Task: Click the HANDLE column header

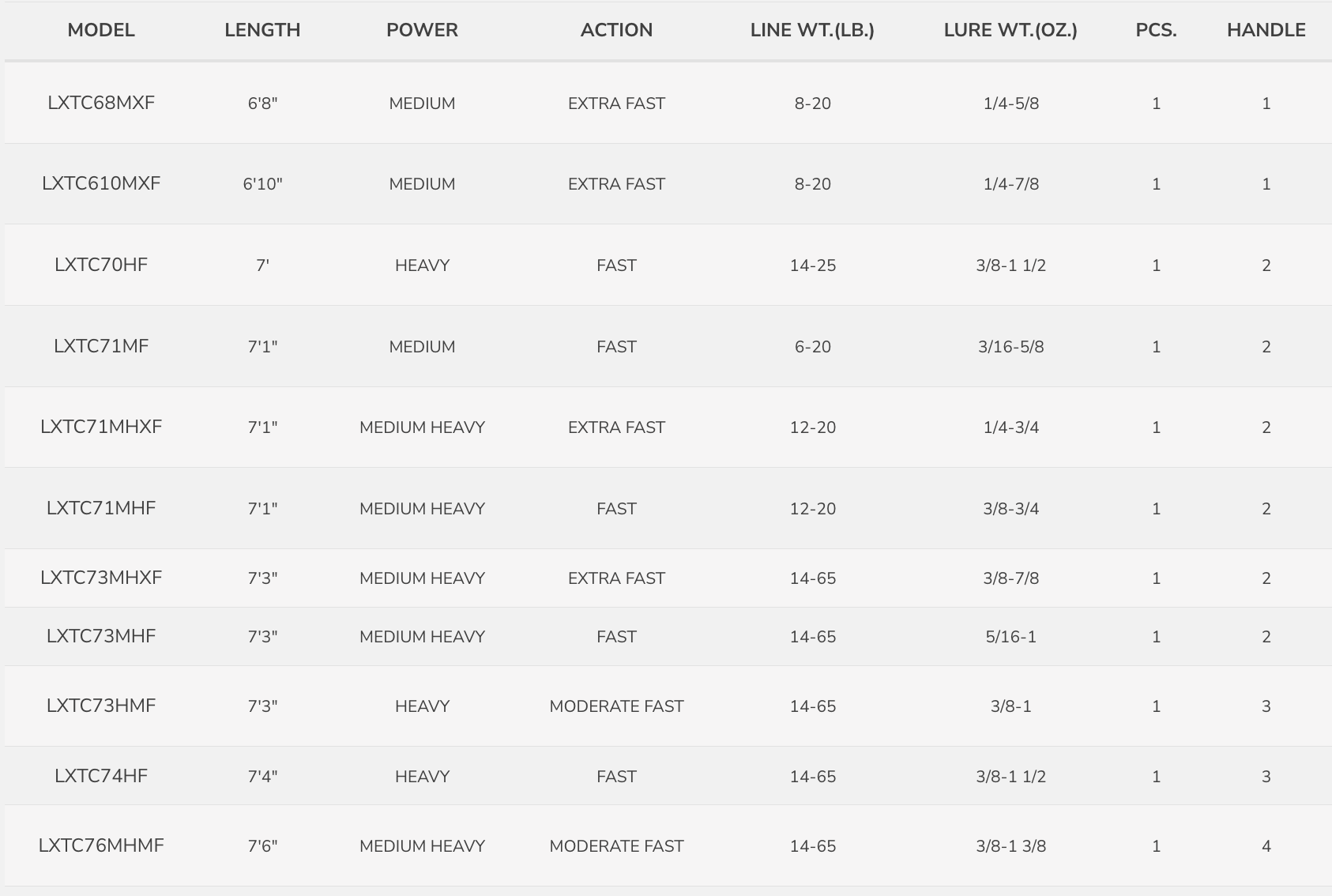Action: pyautogui.click(x=1266, y=30)
